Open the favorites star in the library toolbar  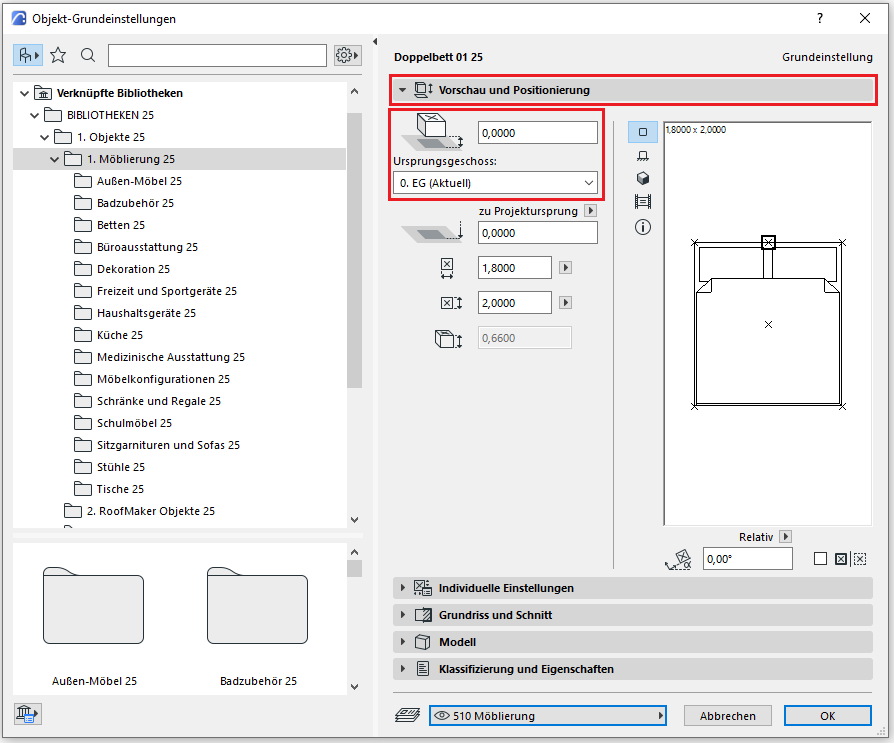point(58,55)
